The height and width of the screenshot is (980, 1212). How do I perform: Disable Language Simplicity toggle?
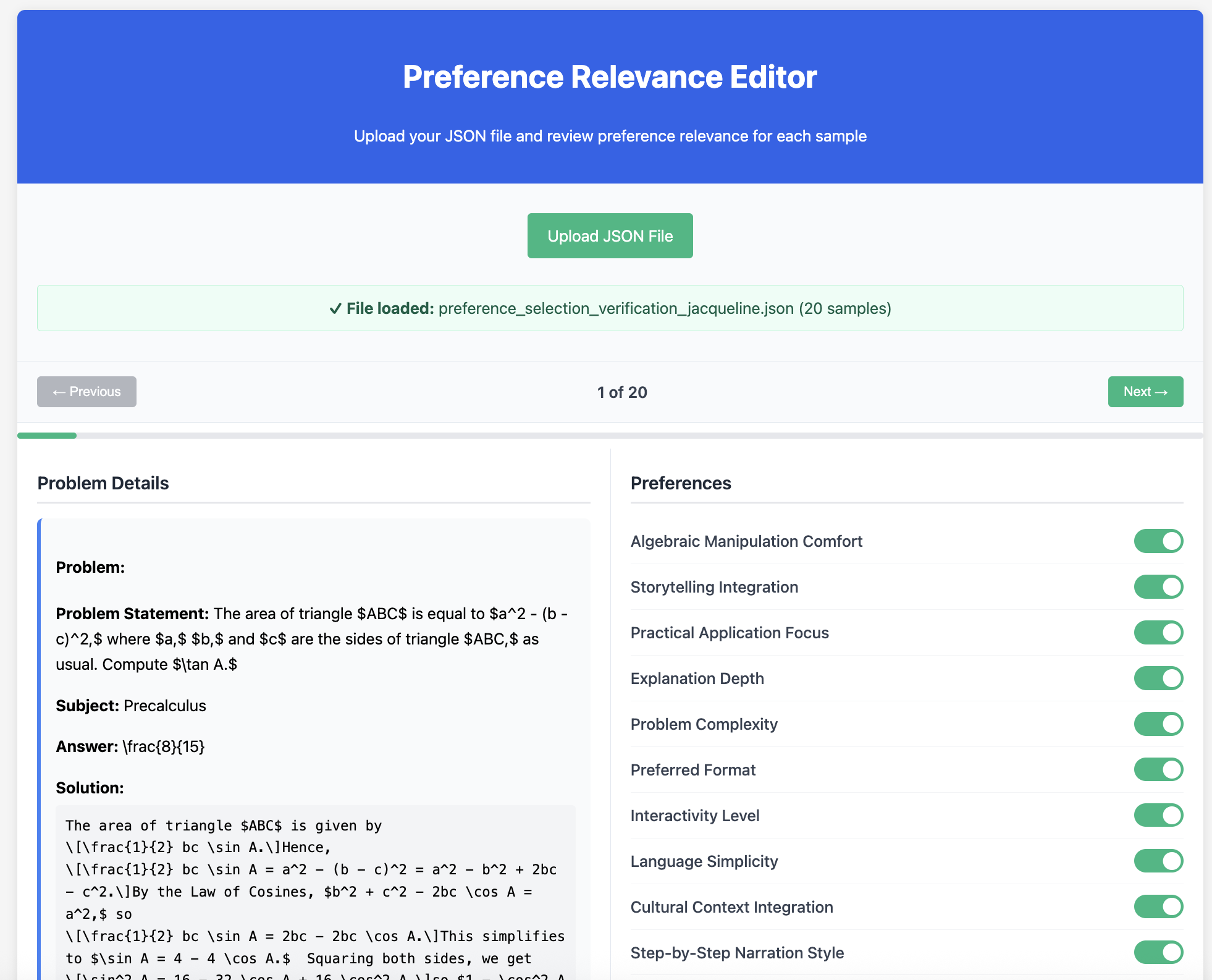point(1158,861)
